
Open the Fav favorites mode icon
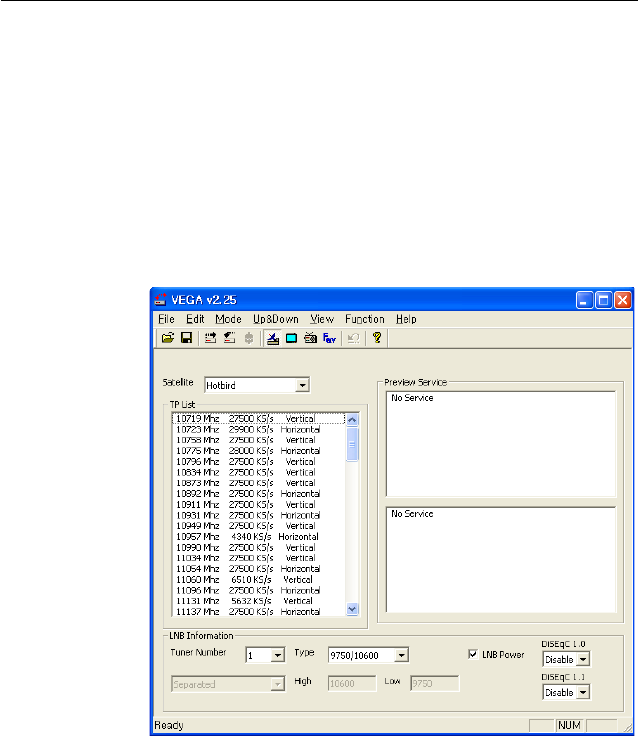pyautogui.click(x=330, y=338)
